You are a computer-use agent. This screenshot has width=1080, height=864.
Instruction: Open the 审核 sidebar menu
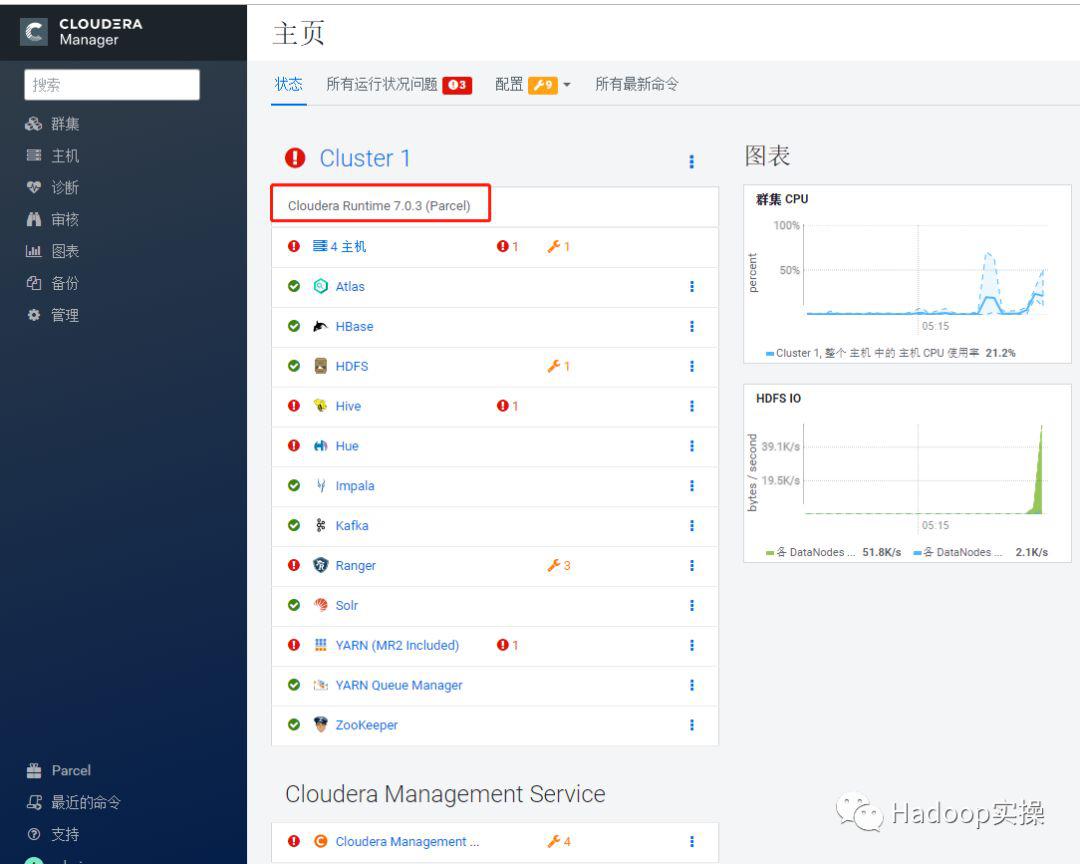pos(52,219)
